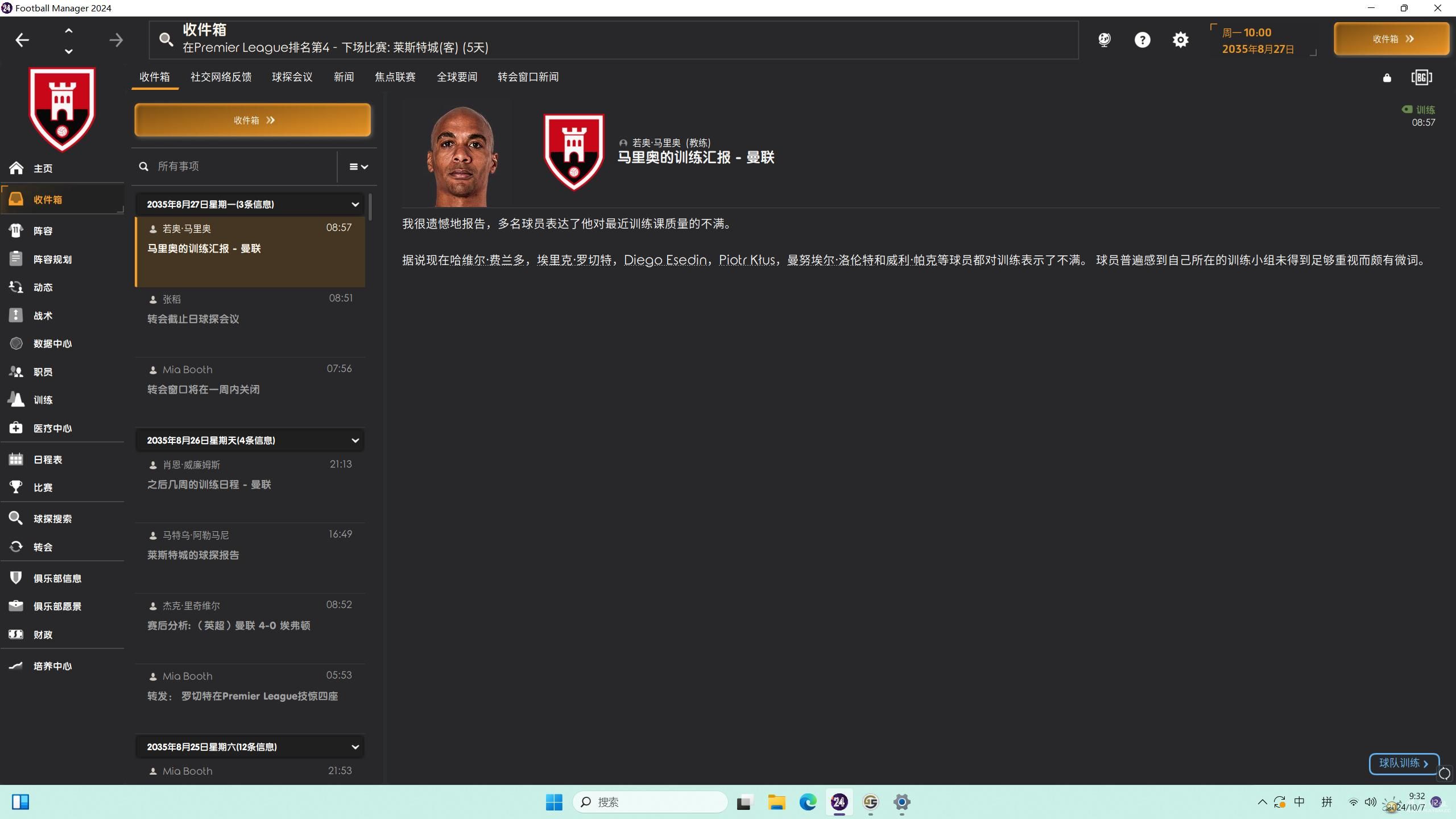This screenshot has height=819, width=1456.
Task: Click the 球队训练 button
Action: point(1404,763)
